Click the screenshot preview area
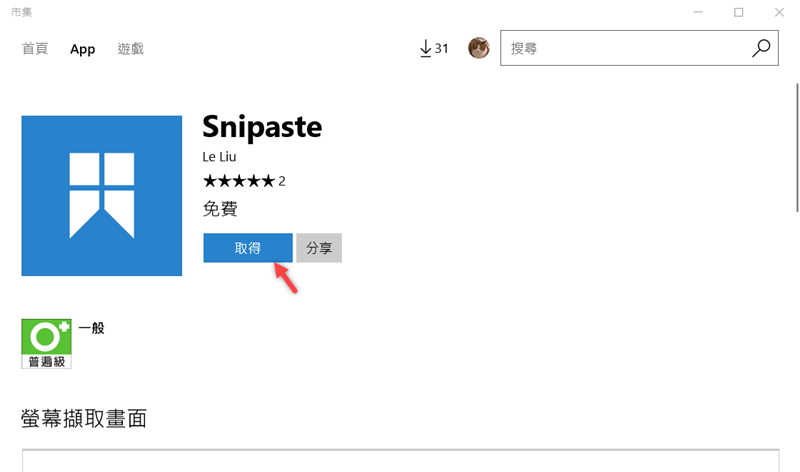This screenshot has width=800, height=472. point(400,461)
